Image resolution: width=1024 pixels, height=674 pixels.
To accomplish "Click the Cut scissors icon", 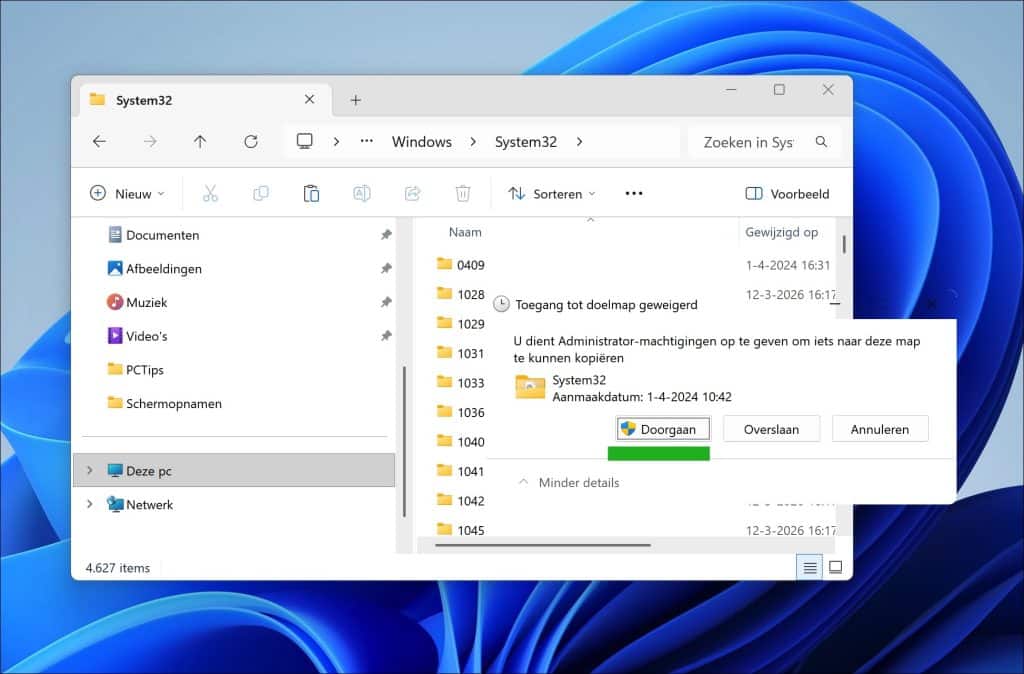I will [x=210, y=193].
